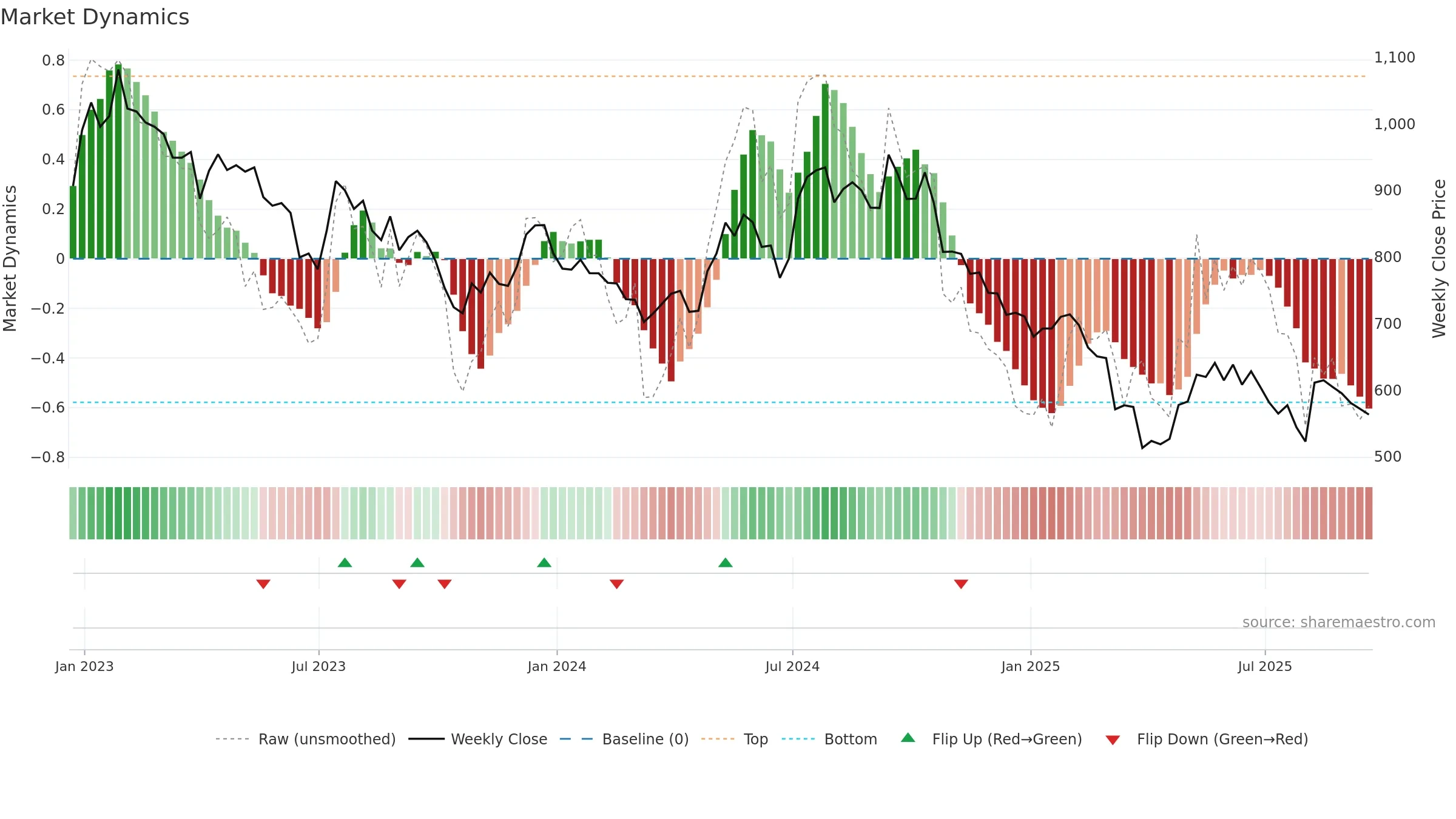Toggle the Weekly Close legend entry
The width and height of the screenshot is (1456, 819).
[x=477, y=739]
